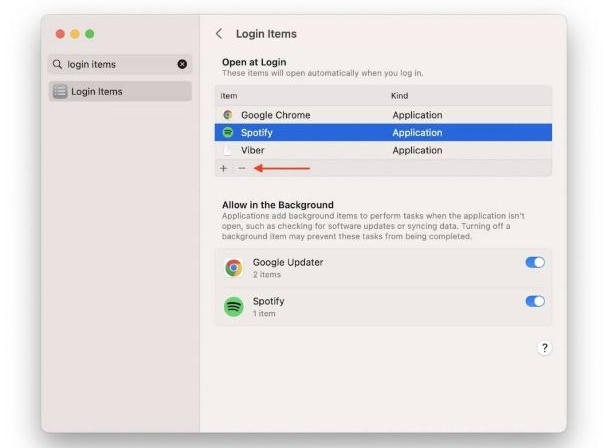Clear the search field with the X icon
Screen dimensions: 608x448
[182, 64]
